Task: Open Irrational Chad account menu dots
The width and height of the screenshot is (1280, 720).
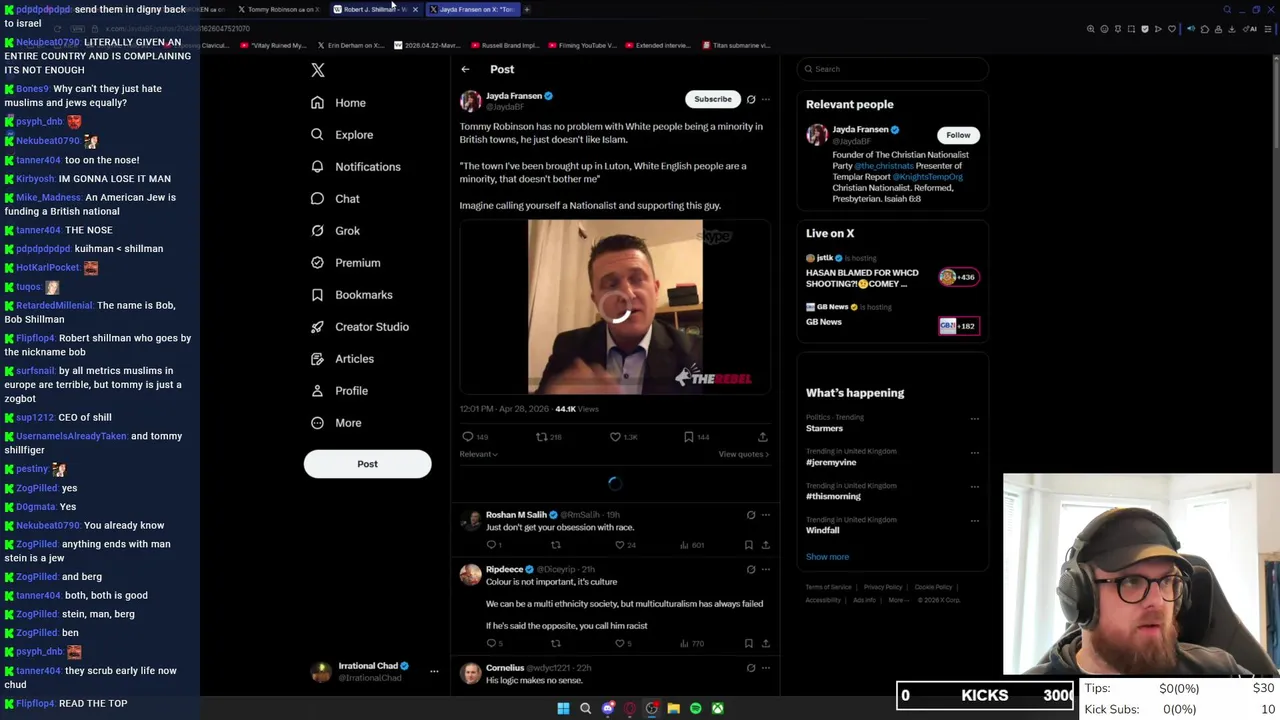Action: 434,672
